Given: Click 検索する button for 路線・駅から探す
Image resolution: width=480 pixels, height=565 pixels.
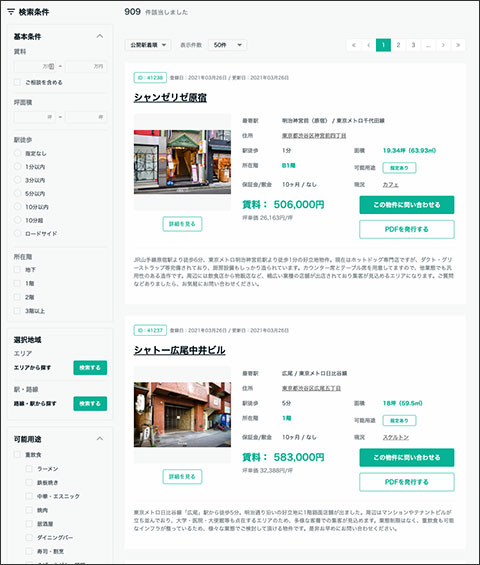Looking at the screenshot, I should click(90, 404).
